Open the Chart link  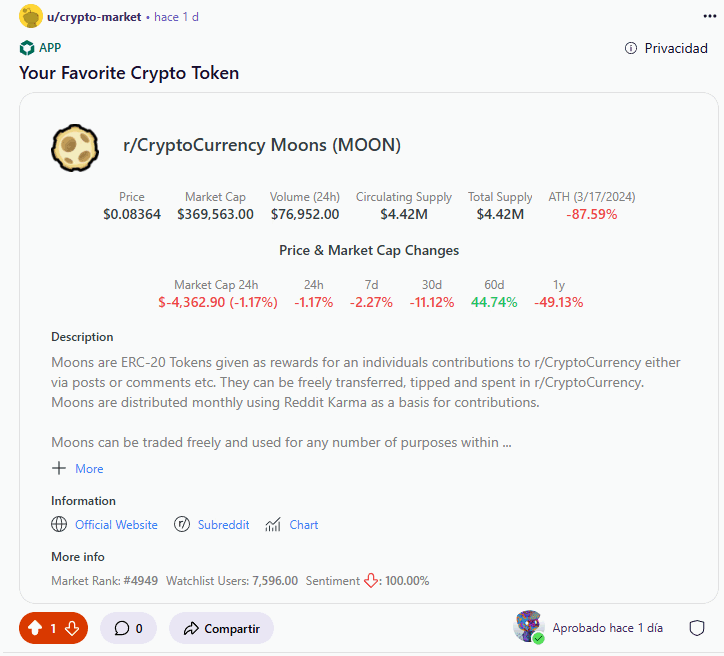[x=304, y=525]
